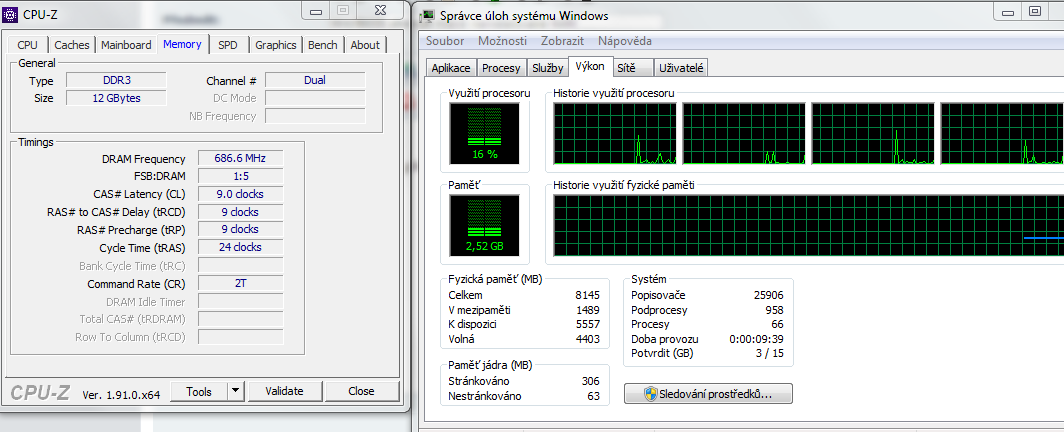Click the CPU usage meter graph
Screen dimensions: 1064x432
484,133
